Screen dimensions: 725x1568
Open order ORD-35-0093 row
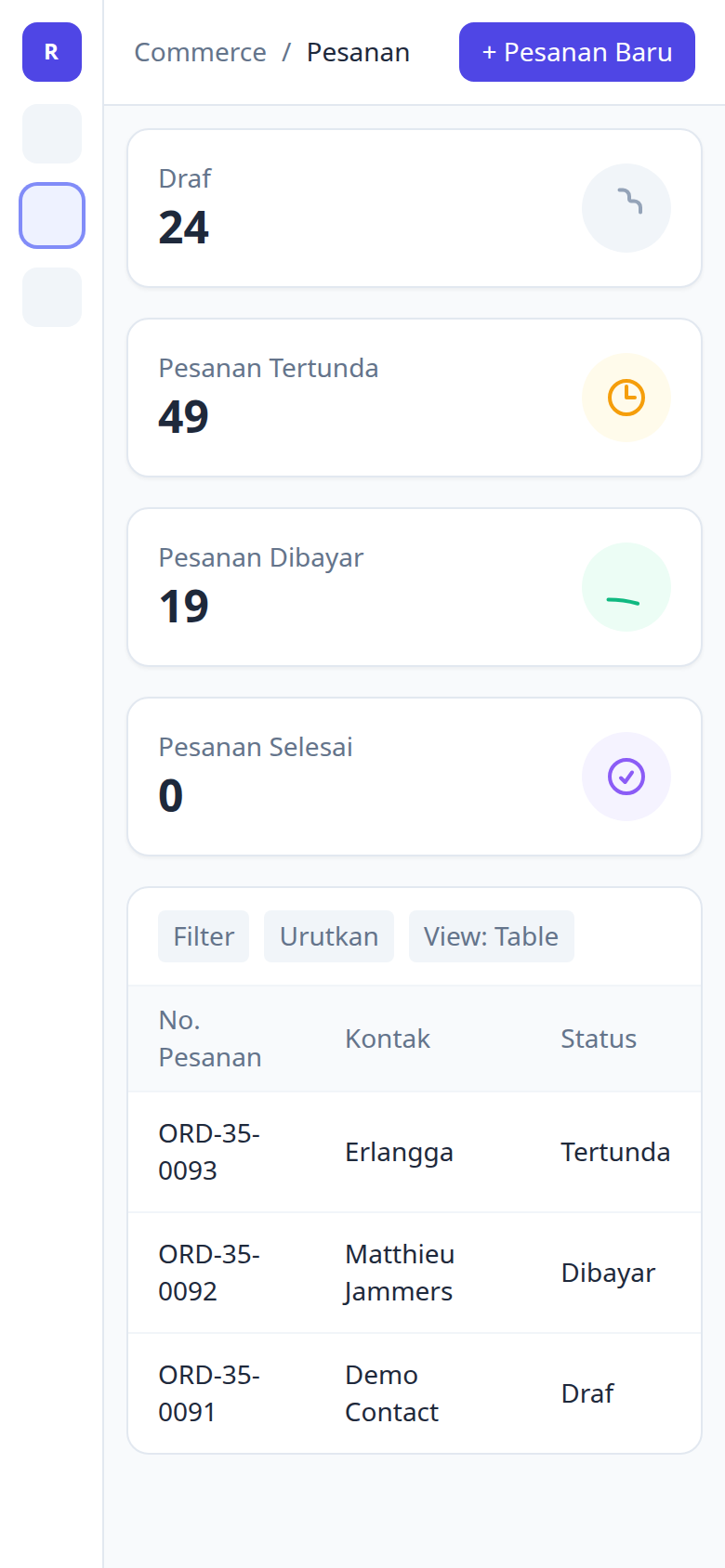[415, 1152]
